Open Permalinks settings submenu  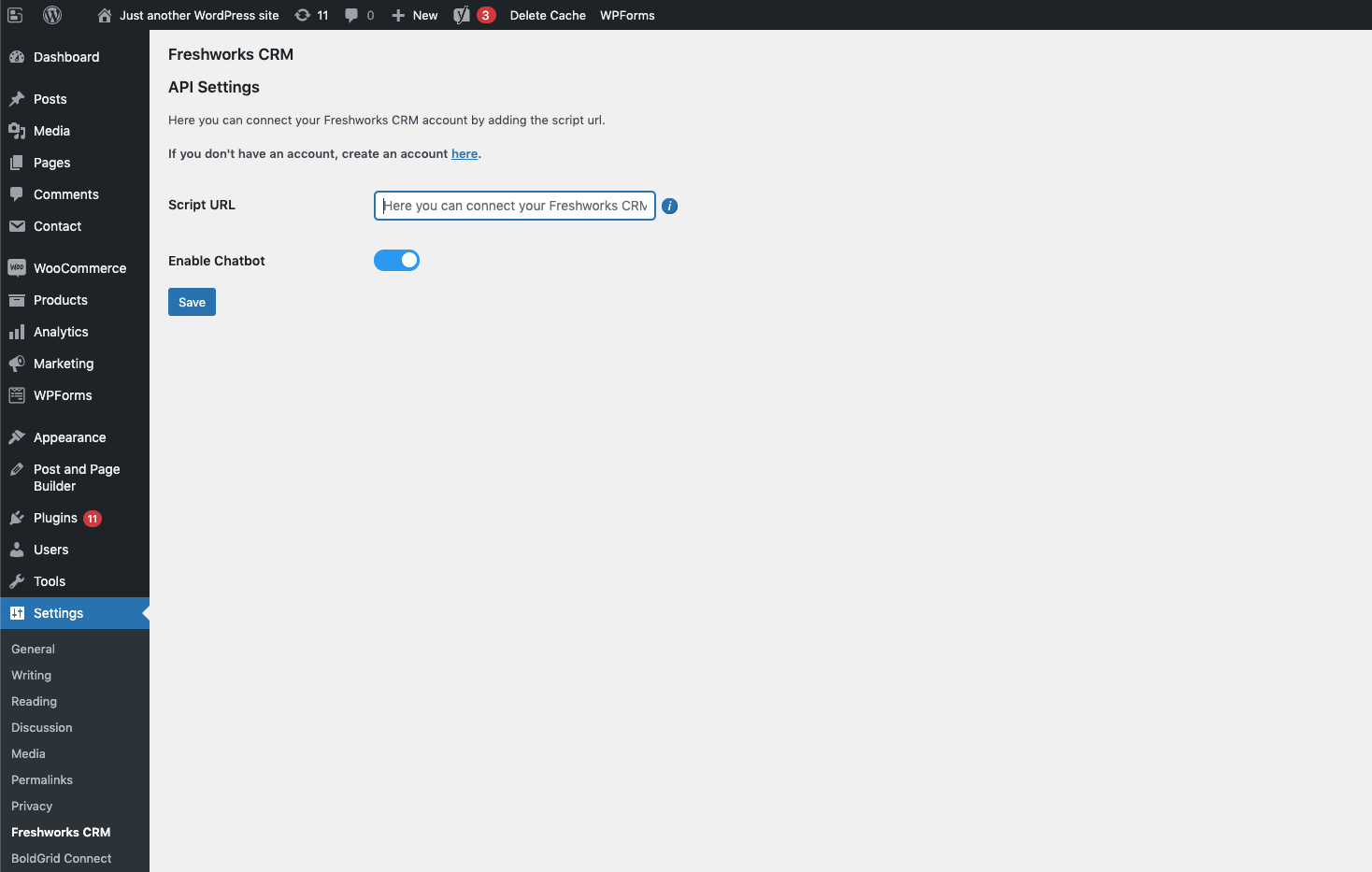(x=42, y=779)
